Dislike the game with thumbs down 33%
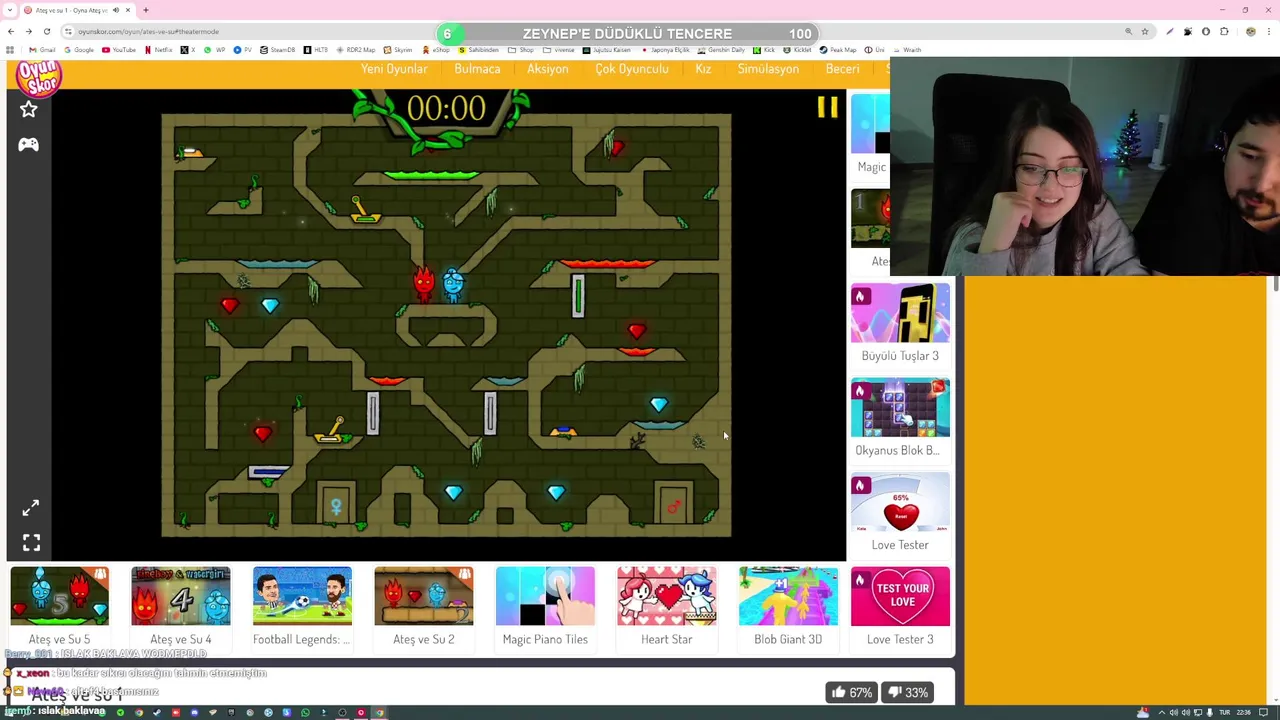The height and width of the screenshot is (720, 1280). [907, 692]
